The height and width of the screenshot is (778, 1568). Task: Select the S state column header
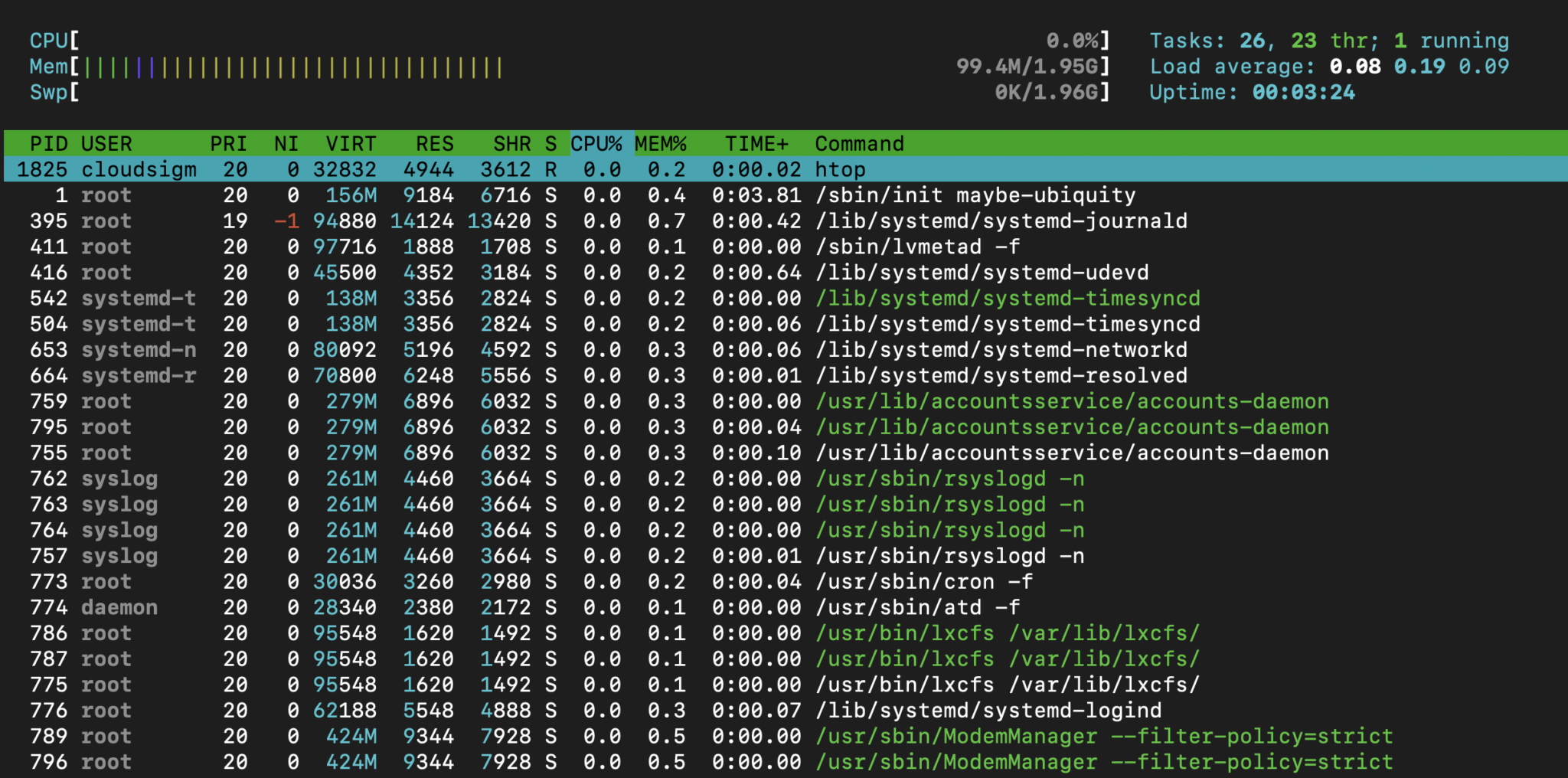549,143
